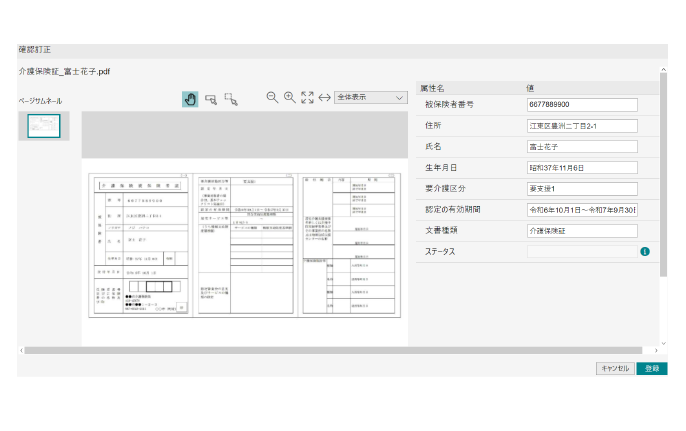Click the vertical scrollbar down arrow

[664, 343]
